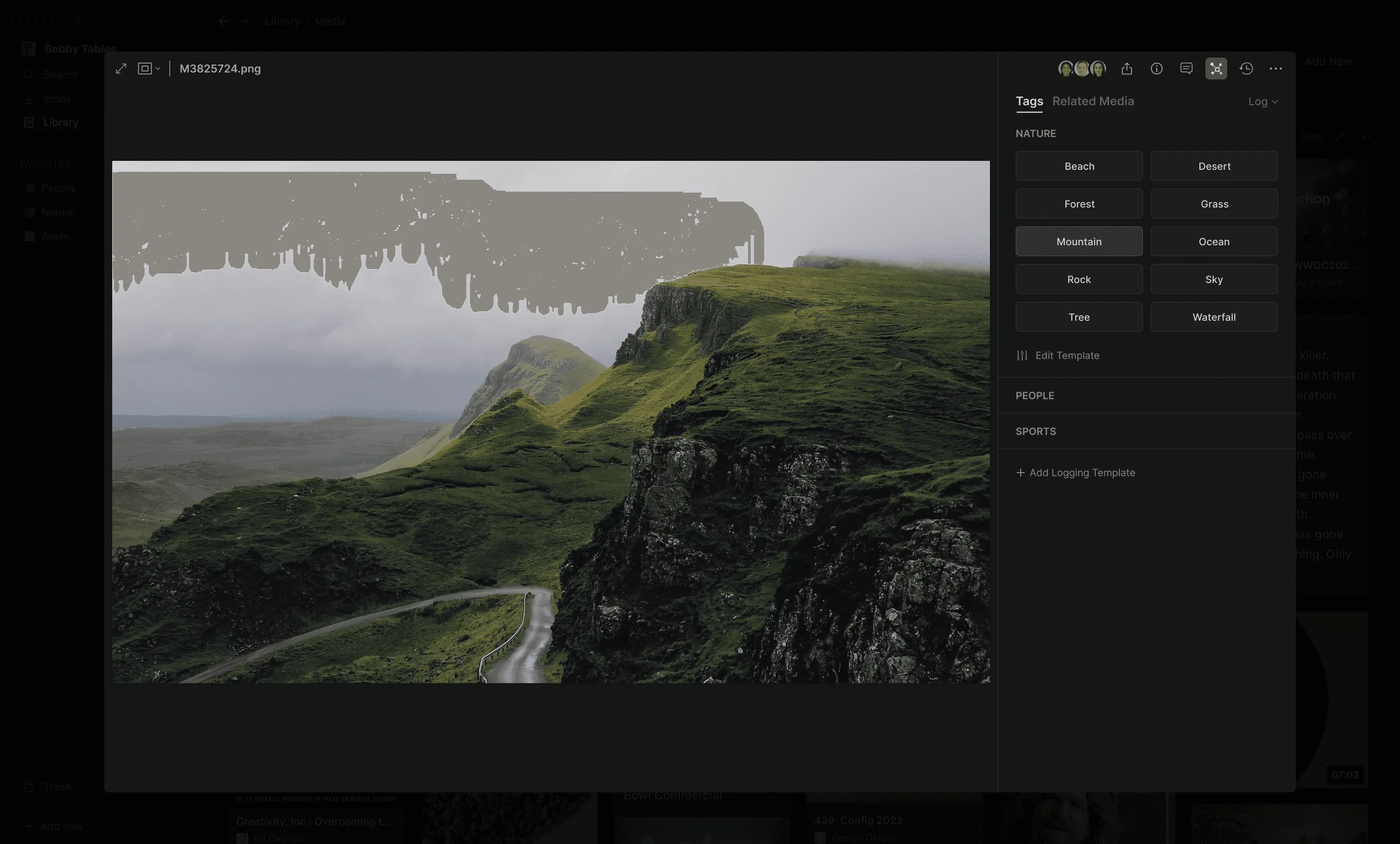Open the more options ellipsis menu
1400x844 pixels.
coord(1275,69)
